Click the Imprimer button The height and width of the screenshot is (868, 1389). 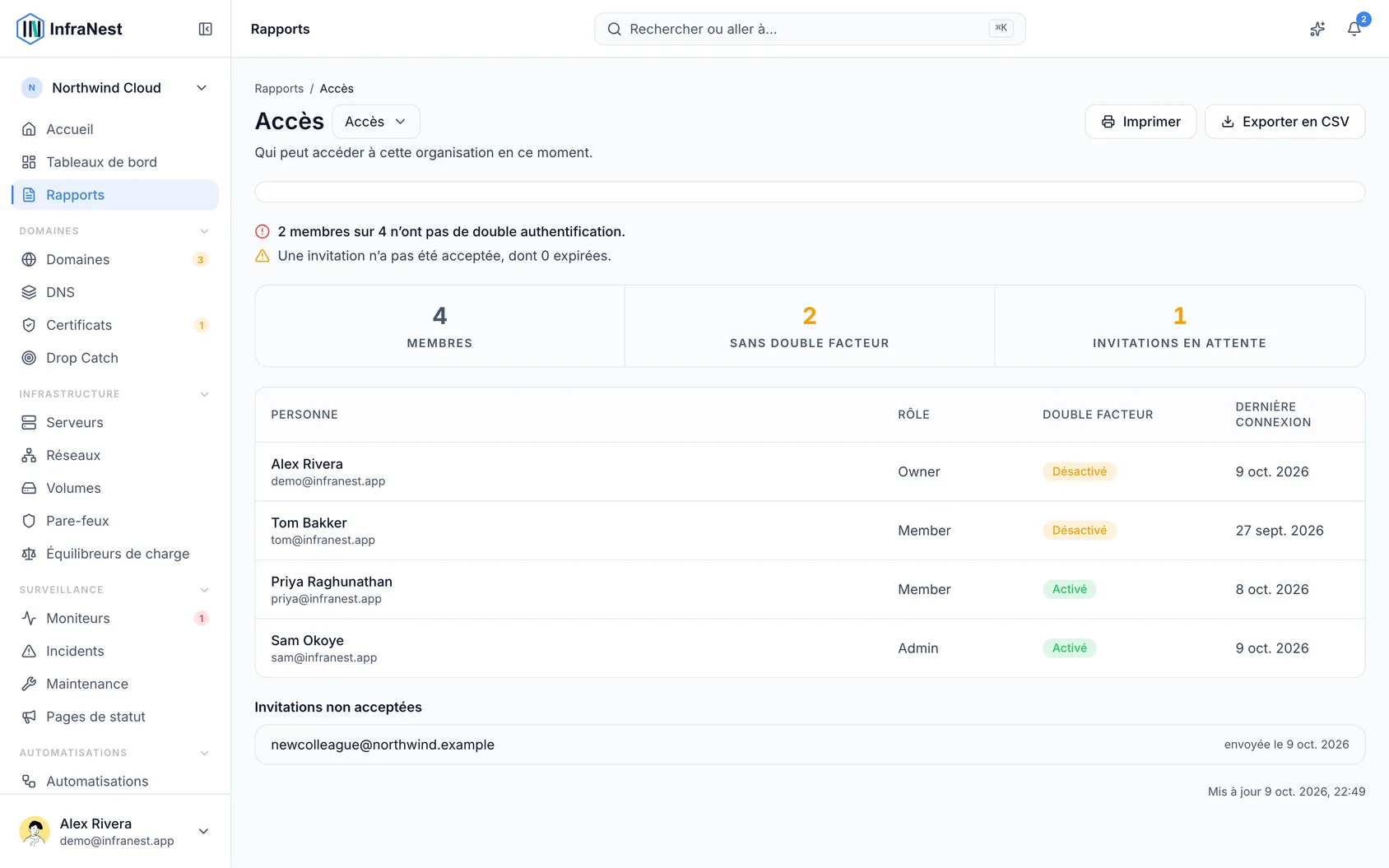(x=1140, y=122)
